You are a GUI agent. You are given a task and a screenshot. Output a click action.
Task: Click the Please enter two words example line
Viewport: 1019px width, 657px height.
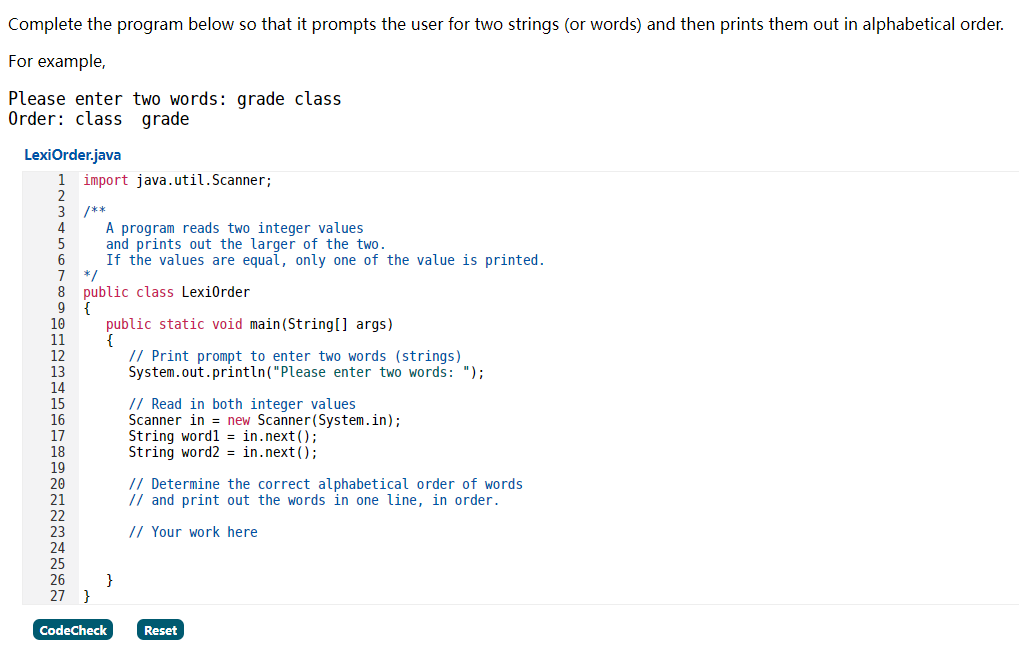173,98
